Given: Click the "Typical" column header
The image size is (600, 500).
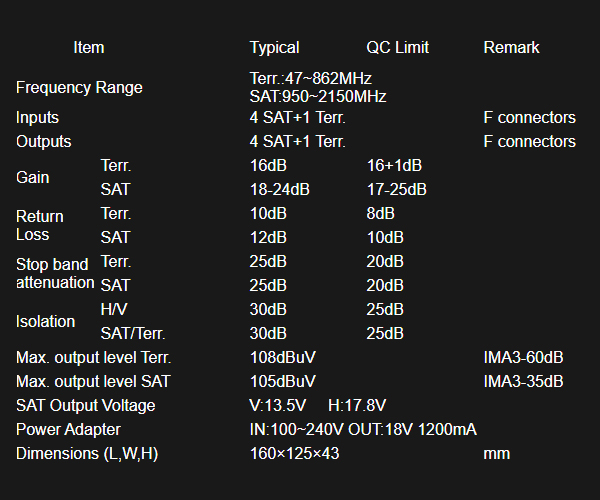Looking at the screenshot, I should (x=274, y=47).
